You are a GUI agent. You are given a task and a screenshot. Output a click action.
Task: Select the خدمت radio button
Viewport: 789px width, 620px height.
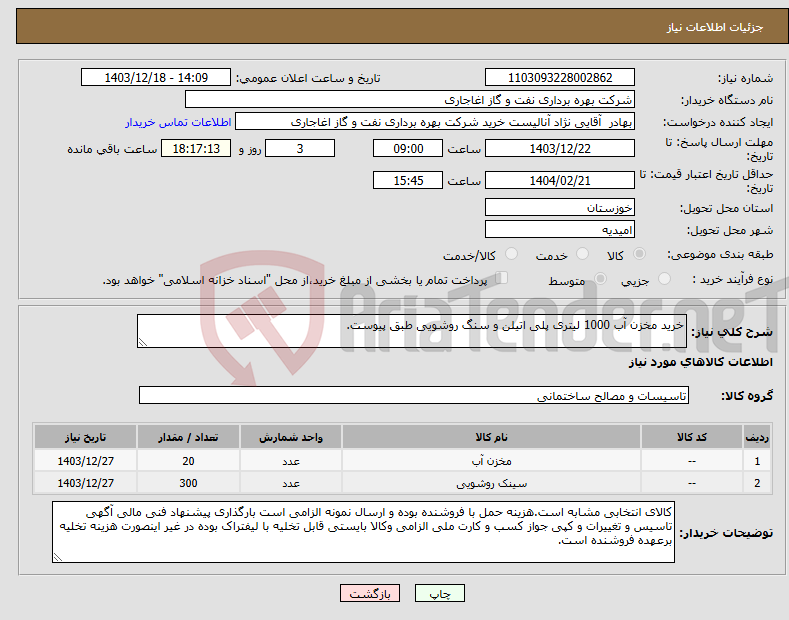coord(582,254)
